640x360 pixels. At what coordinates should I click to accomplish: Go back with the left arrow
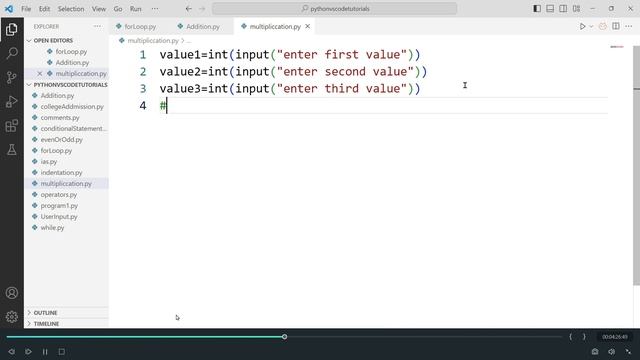pyautogui.click(x=189, y=9)
